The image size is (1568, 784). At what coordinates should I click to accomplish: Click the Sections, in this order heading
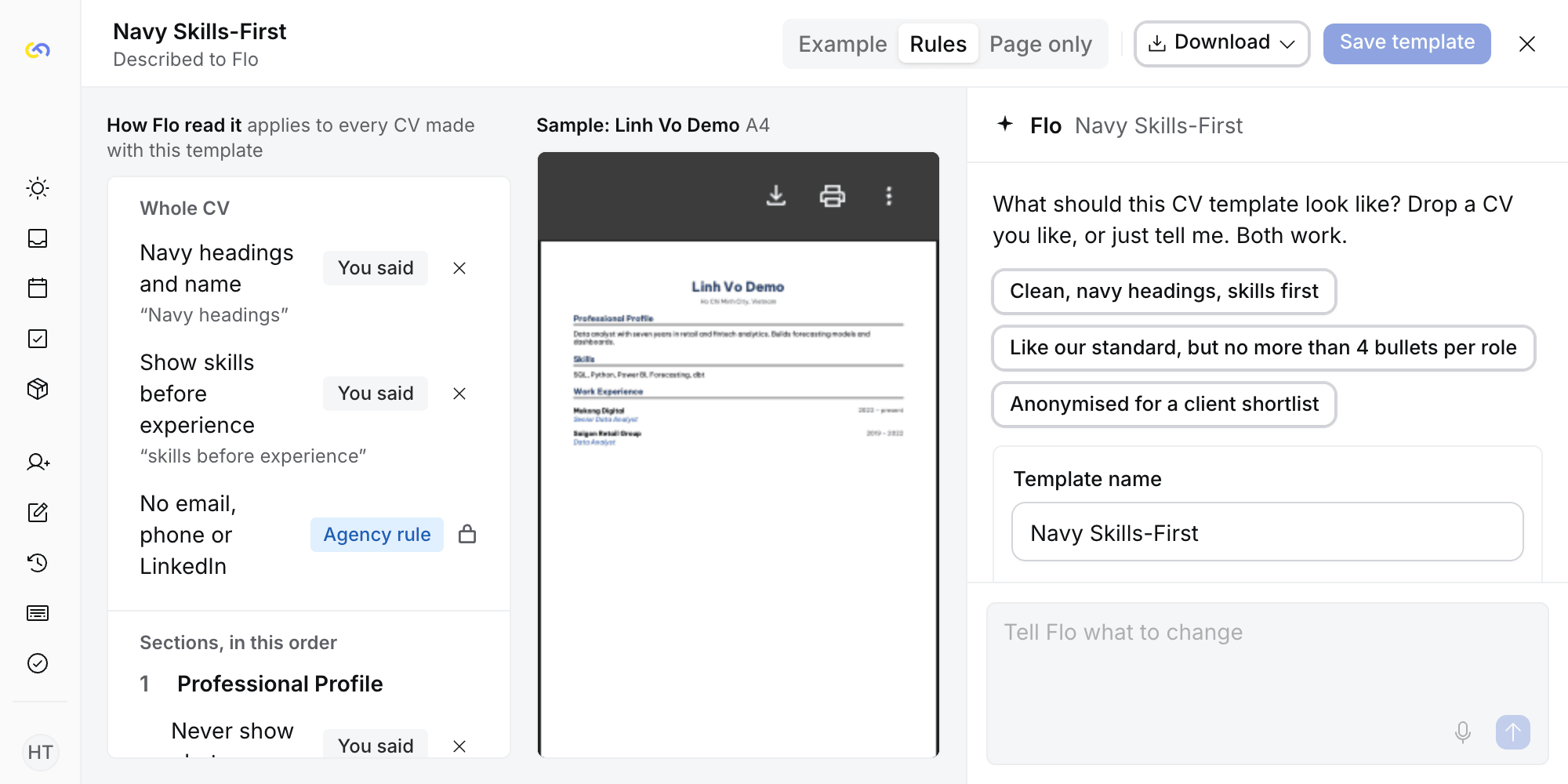pos(238,643)
